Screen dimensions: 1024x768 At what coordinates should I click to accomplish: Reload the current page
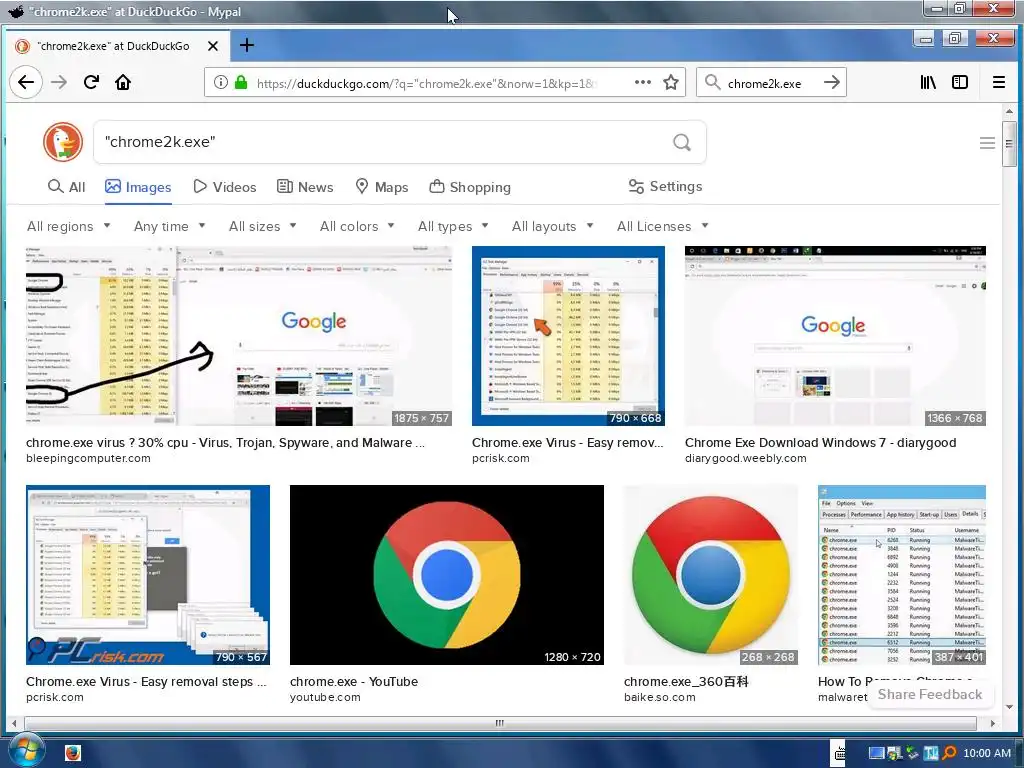[x=91, y=82]
